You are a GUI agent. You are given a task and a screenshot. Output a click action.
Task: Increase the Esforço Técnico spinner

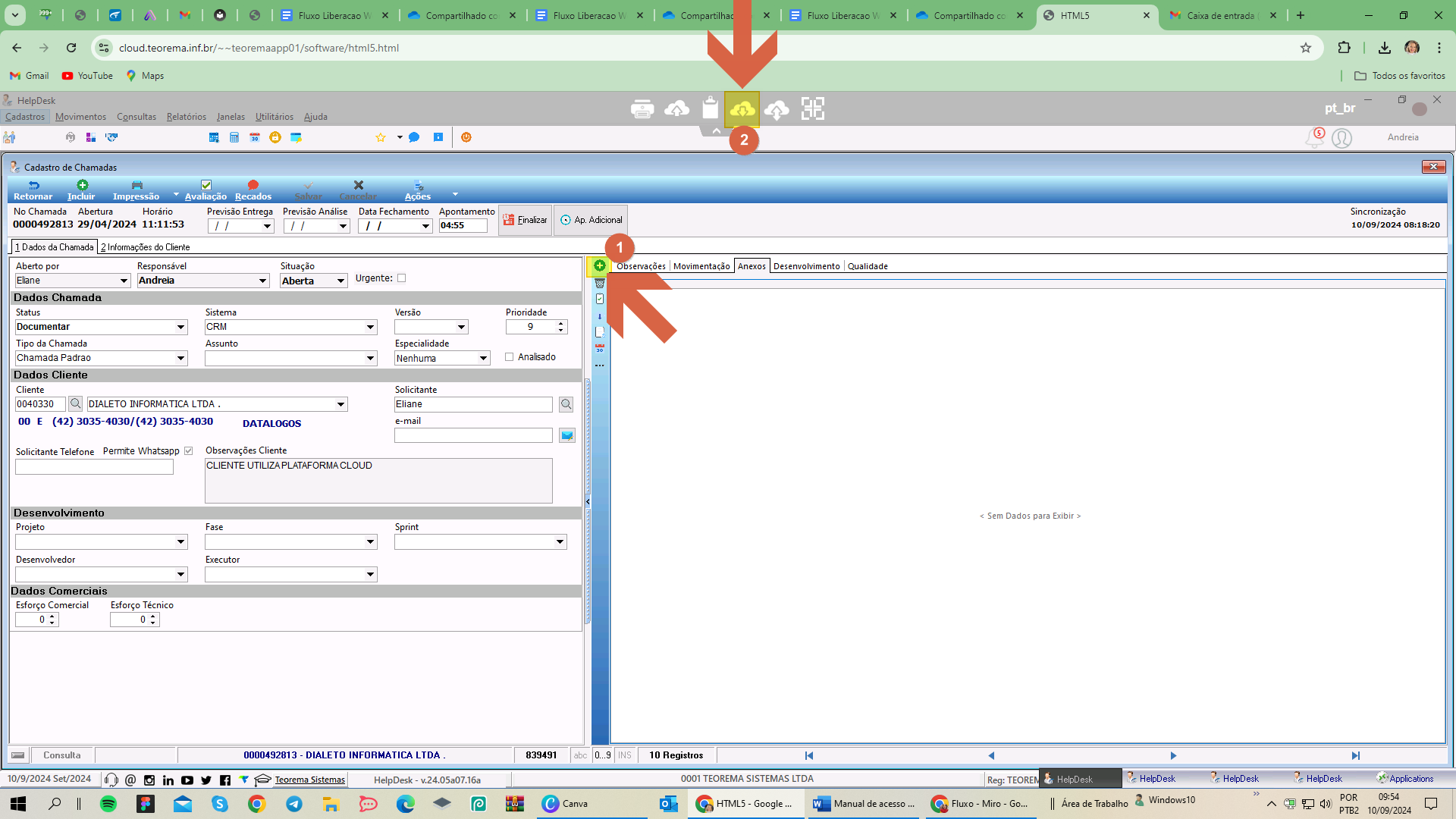[x=152, y=617]
